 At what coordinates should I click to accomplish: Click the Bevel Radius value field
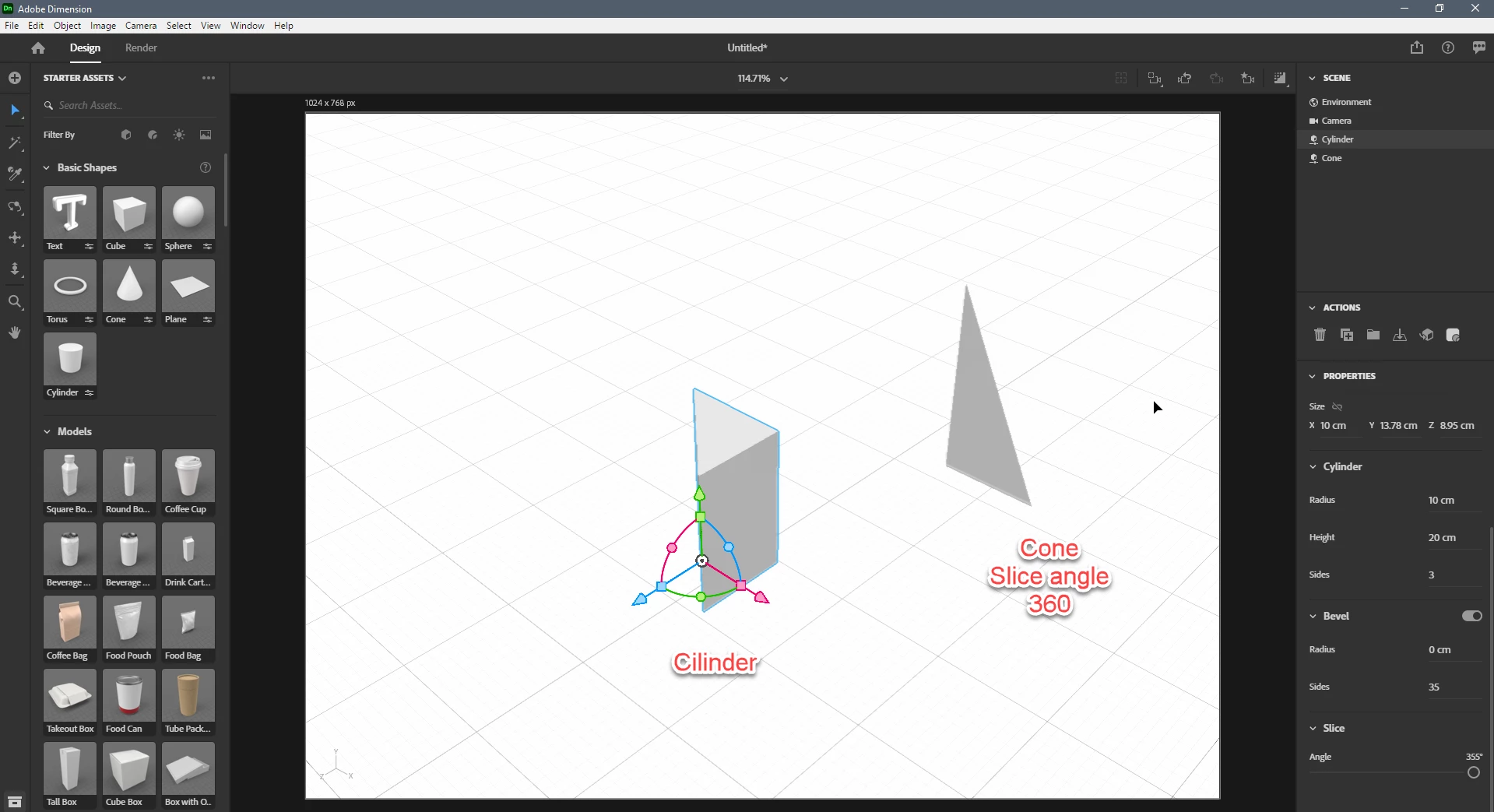pos(1454,650)
